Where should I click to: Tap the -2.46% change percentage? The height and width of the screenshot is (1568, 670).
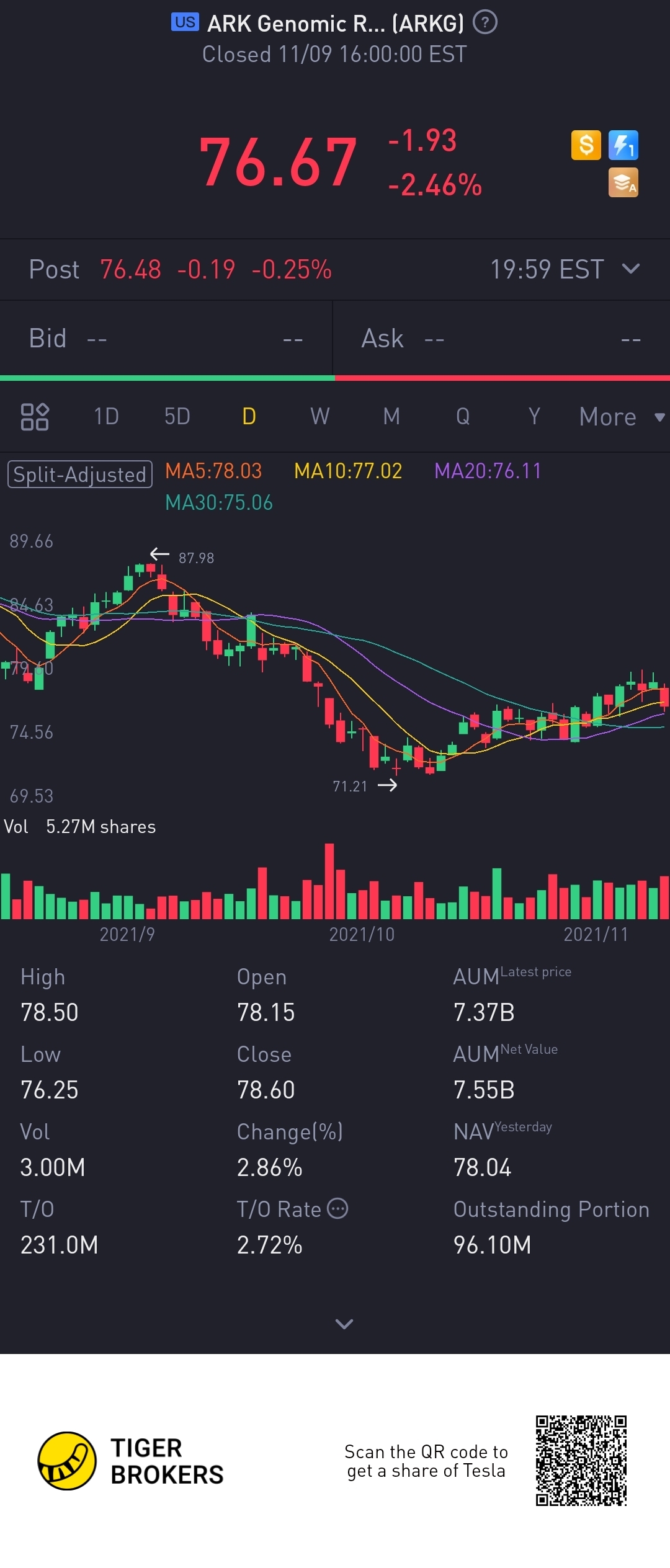tap(435, 185)
